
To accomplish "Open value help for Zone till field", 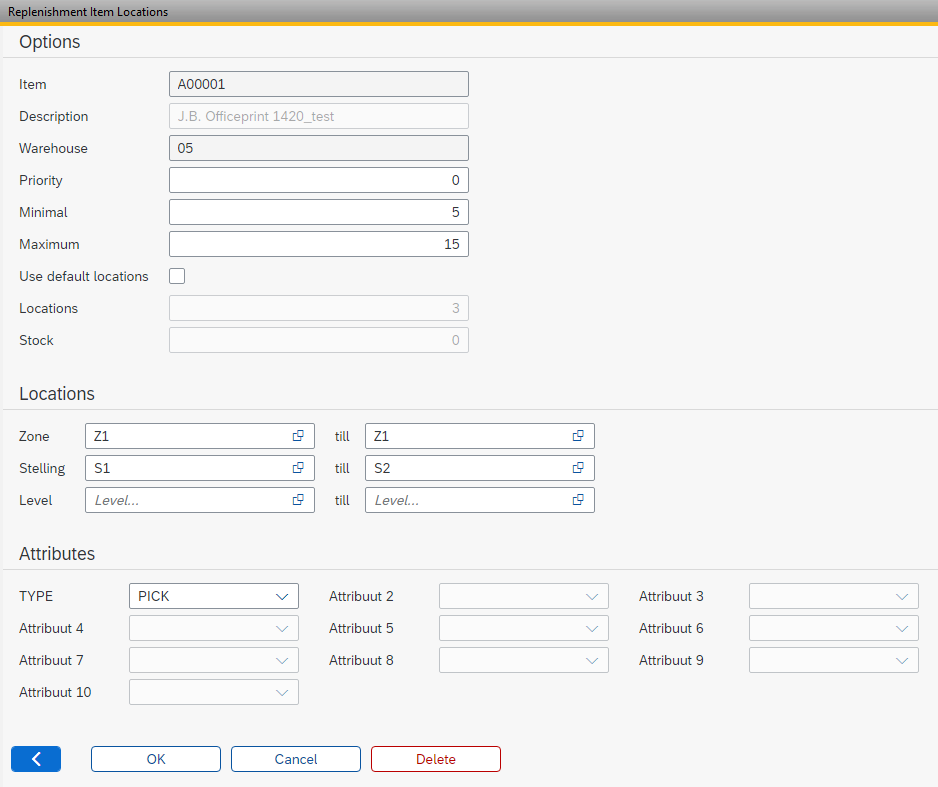I will (578, 436).
